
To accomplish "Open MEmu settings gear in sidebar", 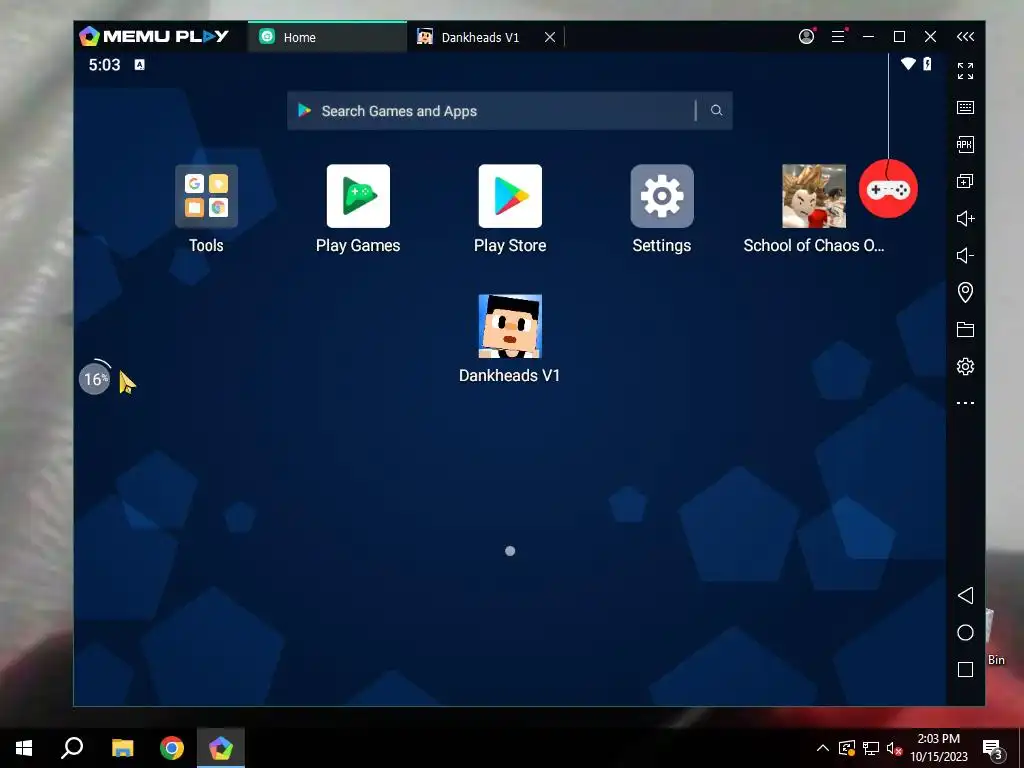I will (x=965, y=366).
